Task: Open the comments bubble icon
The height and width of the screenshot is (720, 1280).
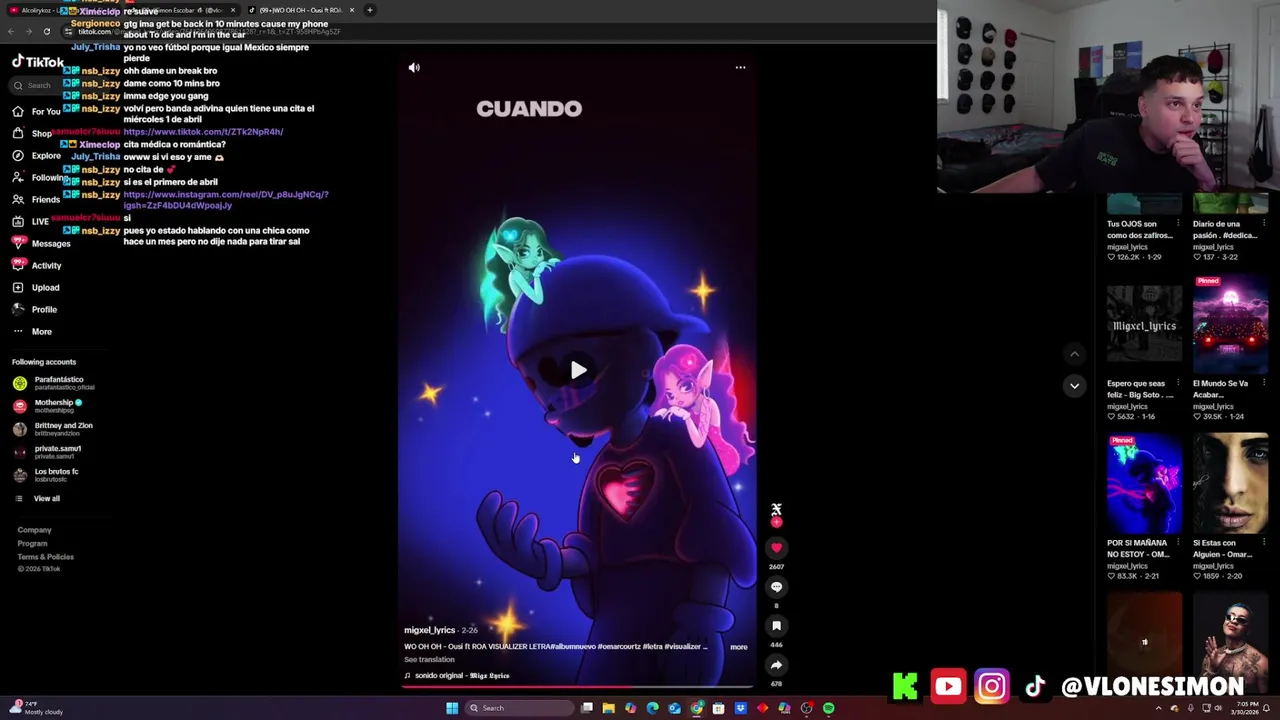Action: point(776,587)
